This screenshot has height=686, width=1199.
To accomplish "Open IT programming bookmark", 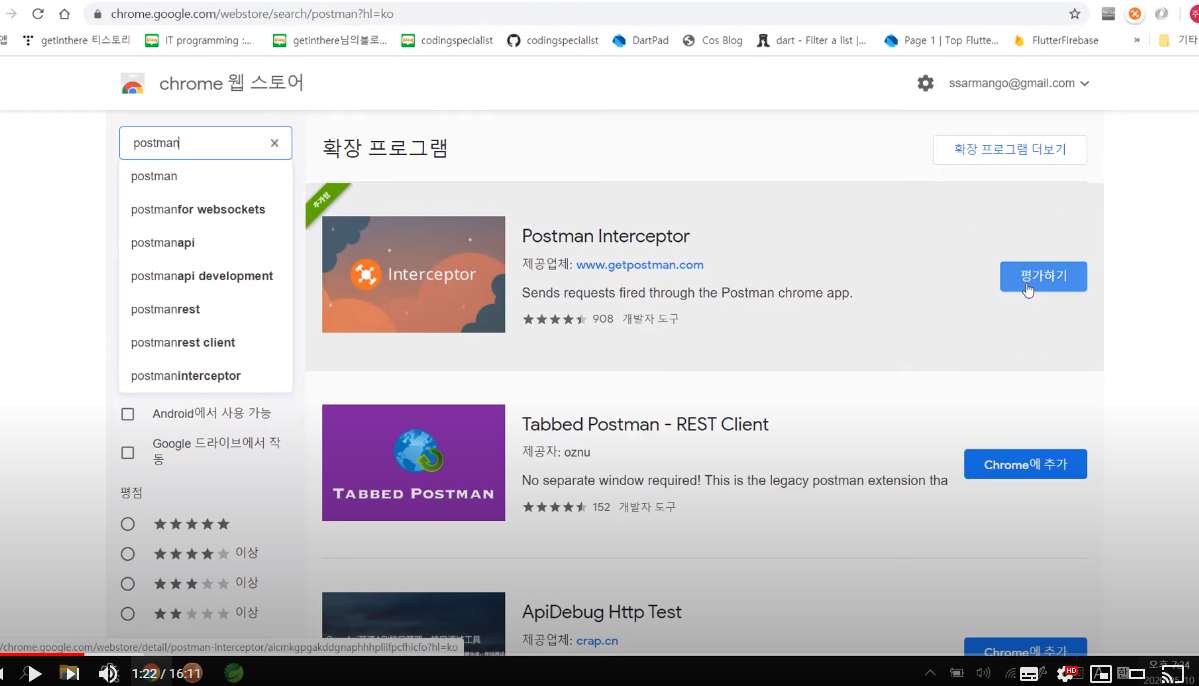I will pyautogui.click(x=199, y=41).
